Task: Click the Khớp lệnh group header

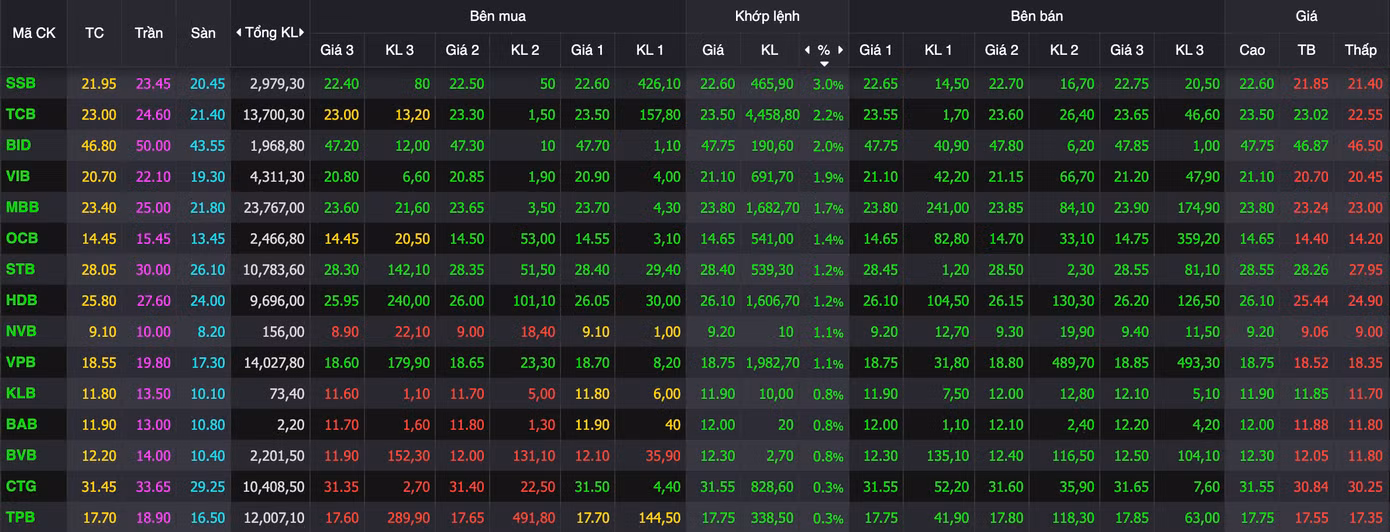Action: [x=767, y=16]
